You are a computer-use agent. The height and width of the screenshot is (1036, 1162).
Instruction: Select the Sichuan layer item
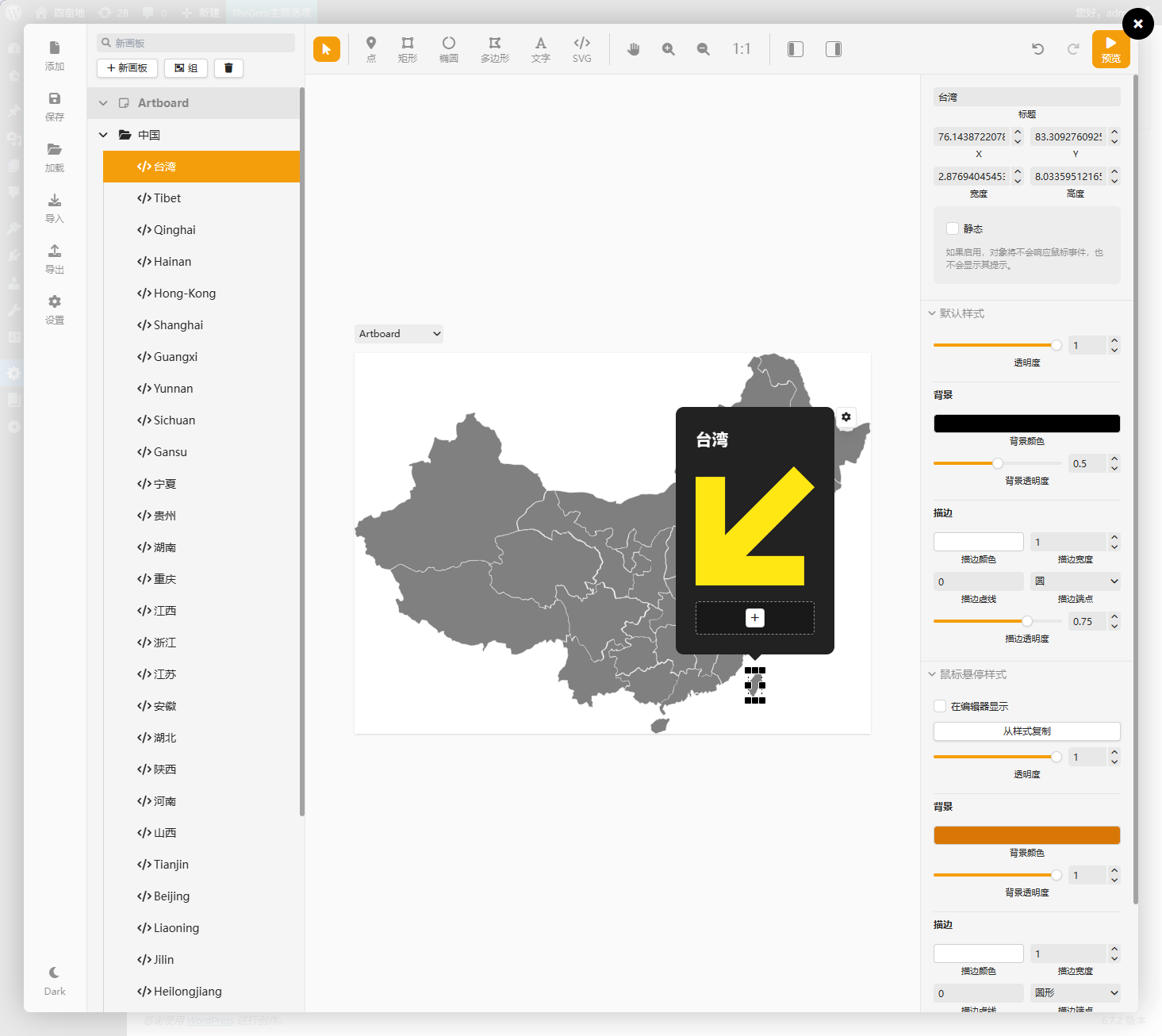point(174,420)
